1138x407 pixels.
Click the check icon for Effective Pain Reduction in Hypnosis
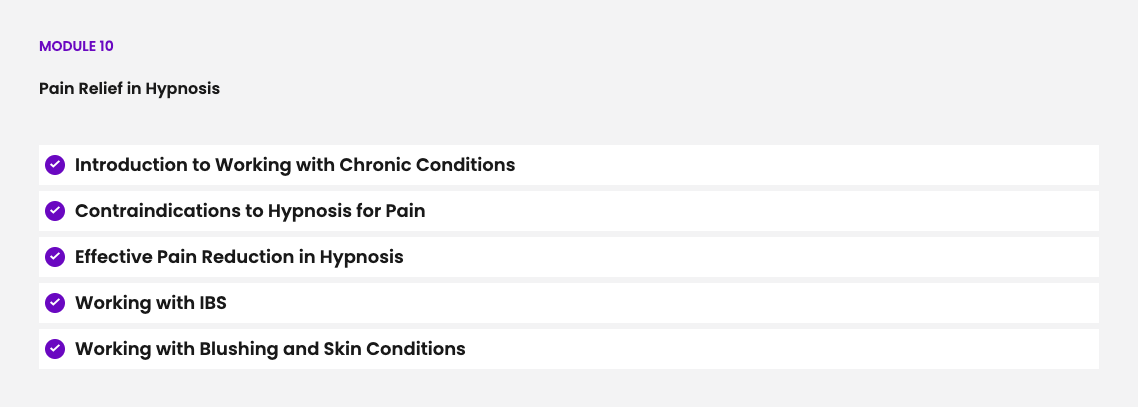click(x=55, y=257)
